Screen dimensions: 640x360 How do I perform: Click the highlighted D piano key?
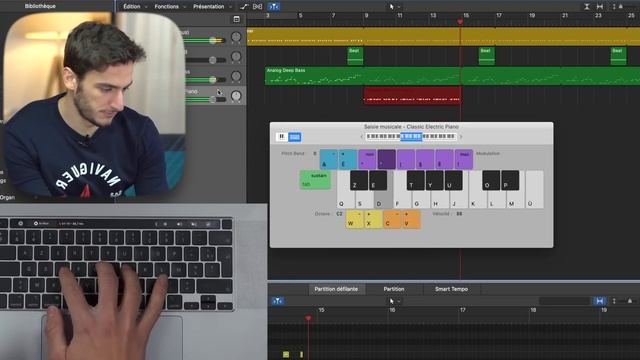384,200
